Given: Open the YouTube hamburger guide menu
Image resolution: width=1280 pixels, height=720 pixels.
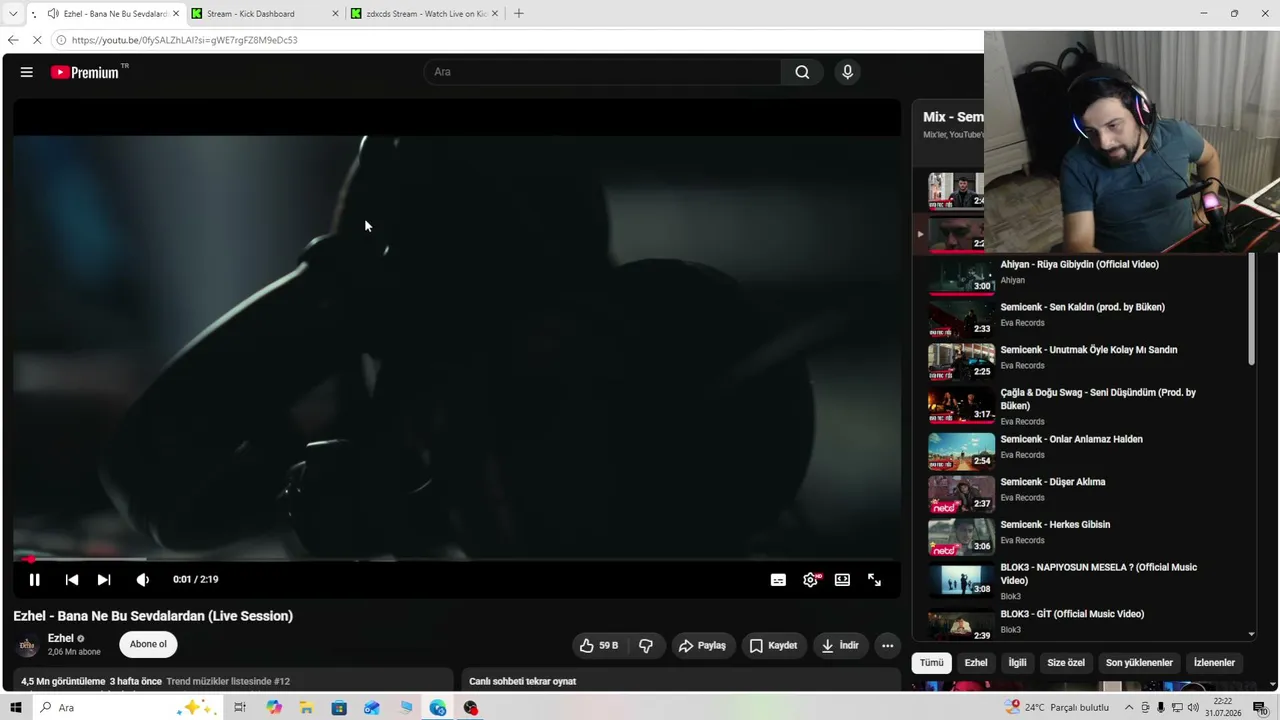Looking at the screenshot, I should (27, 72).
